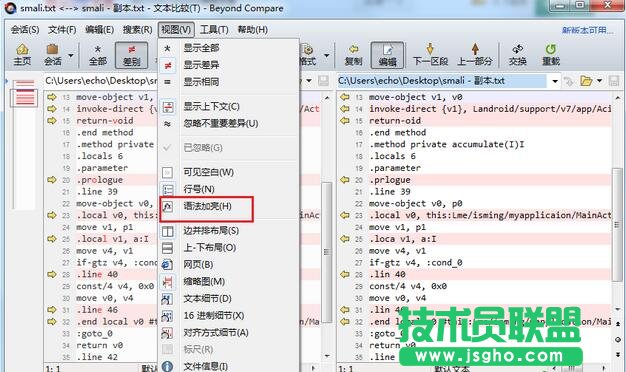Open the 帮助(H) menu
The width and height of the screenshot is (626, 372).
pyautogui.click(x=252, y=30)
